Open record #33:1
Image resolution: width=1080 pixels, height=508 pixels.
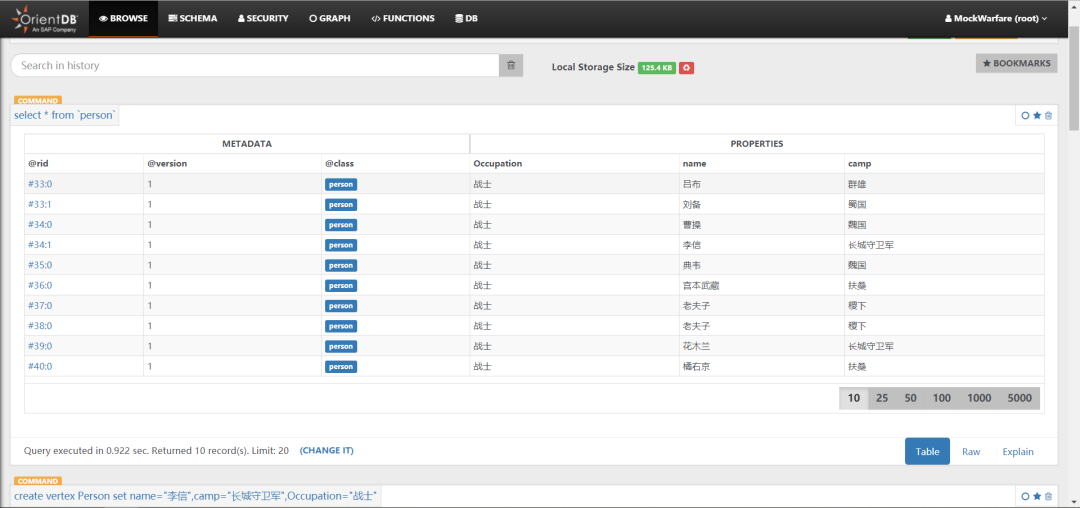click(x=40, y=204)
